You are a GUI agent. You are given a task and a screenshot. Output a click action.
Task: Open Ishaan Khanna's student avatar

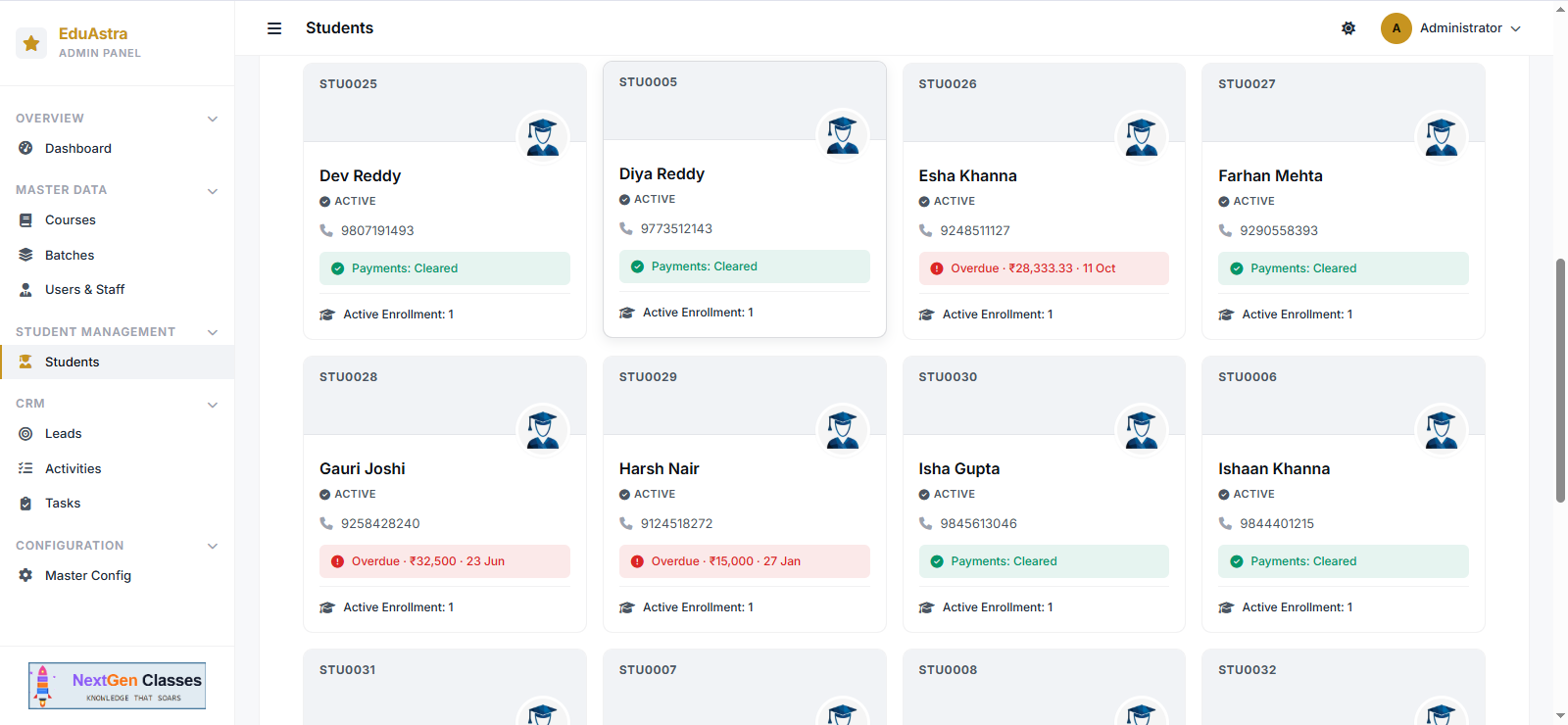[x=1442, y=430]
